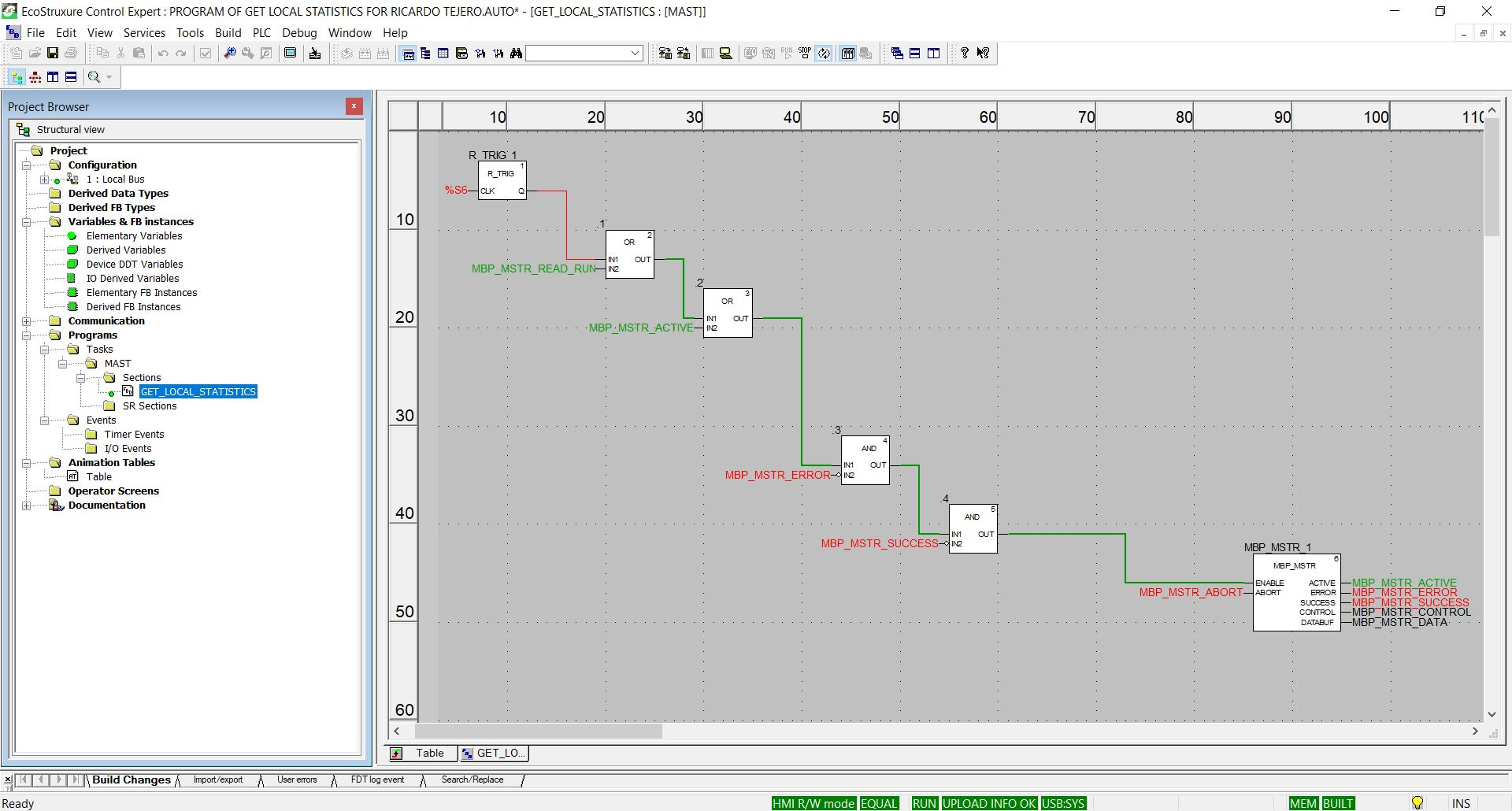Click the status bar light bulb icon
Screen dimensions: 1512x811
pyautogui.click(x=1417, y=803)
